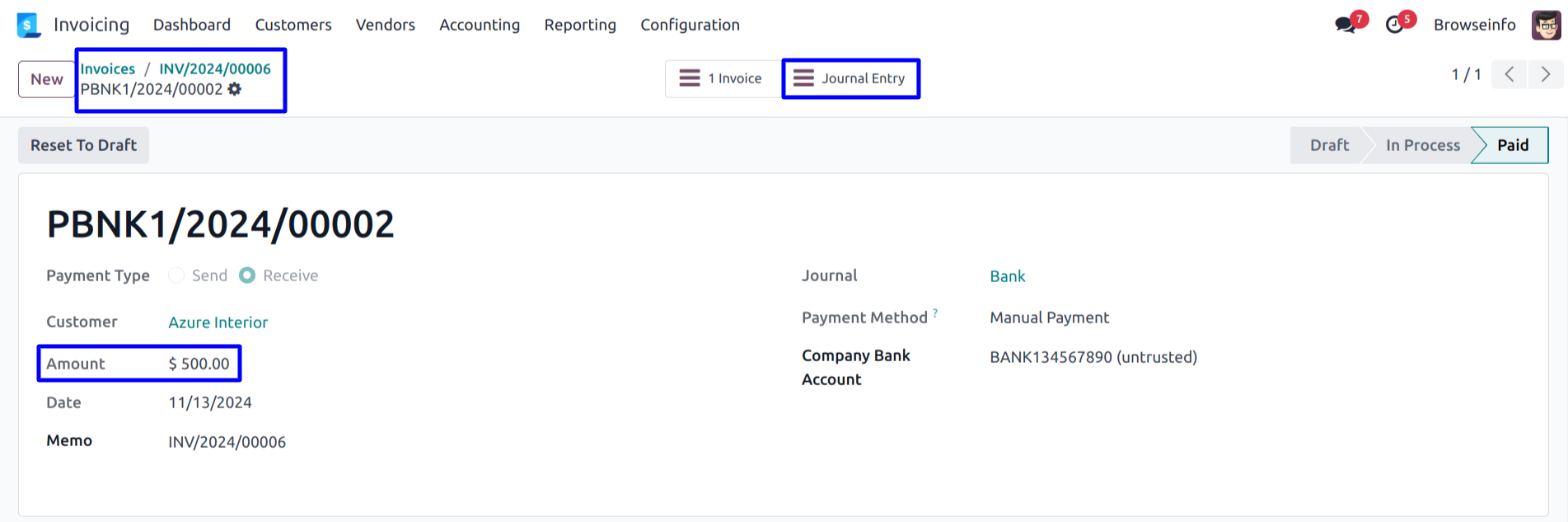The width and height of the screenshot is (1568, 522).
Task: Open the activities clock icon
Action: [x=1394, y=25]
